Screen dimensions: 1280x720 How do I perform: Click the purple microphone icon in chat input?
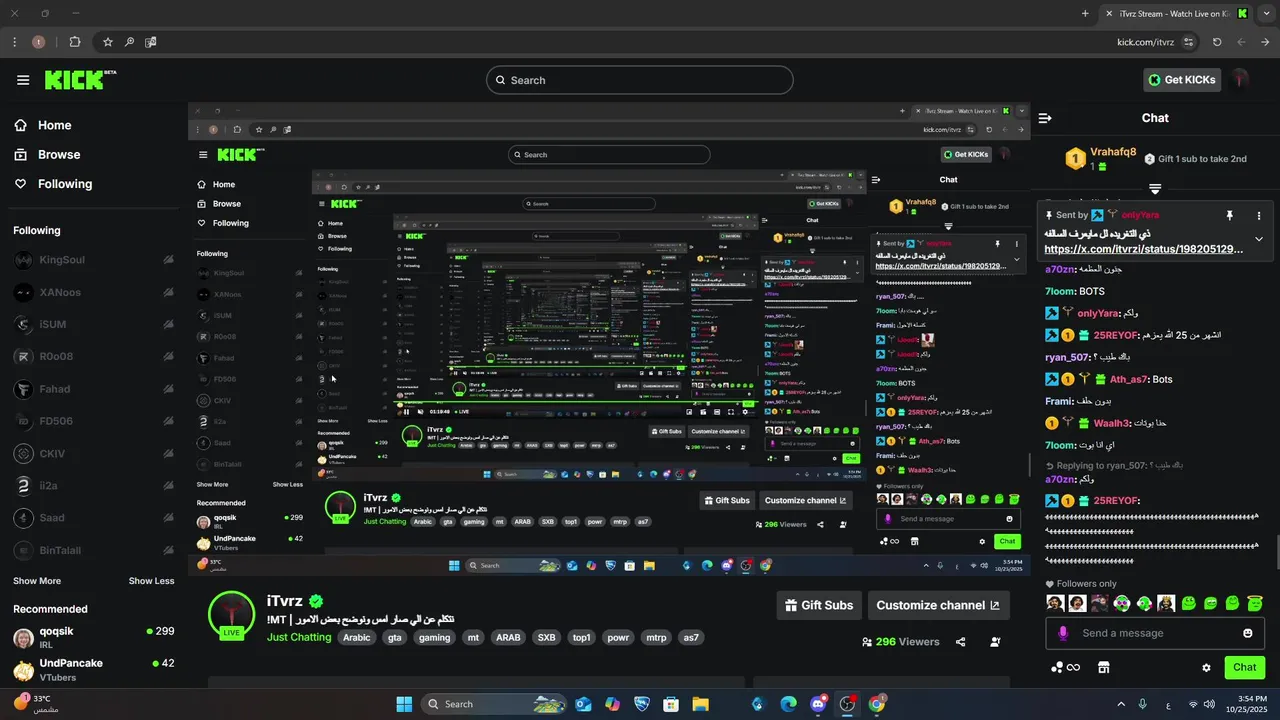[1062, 633]
